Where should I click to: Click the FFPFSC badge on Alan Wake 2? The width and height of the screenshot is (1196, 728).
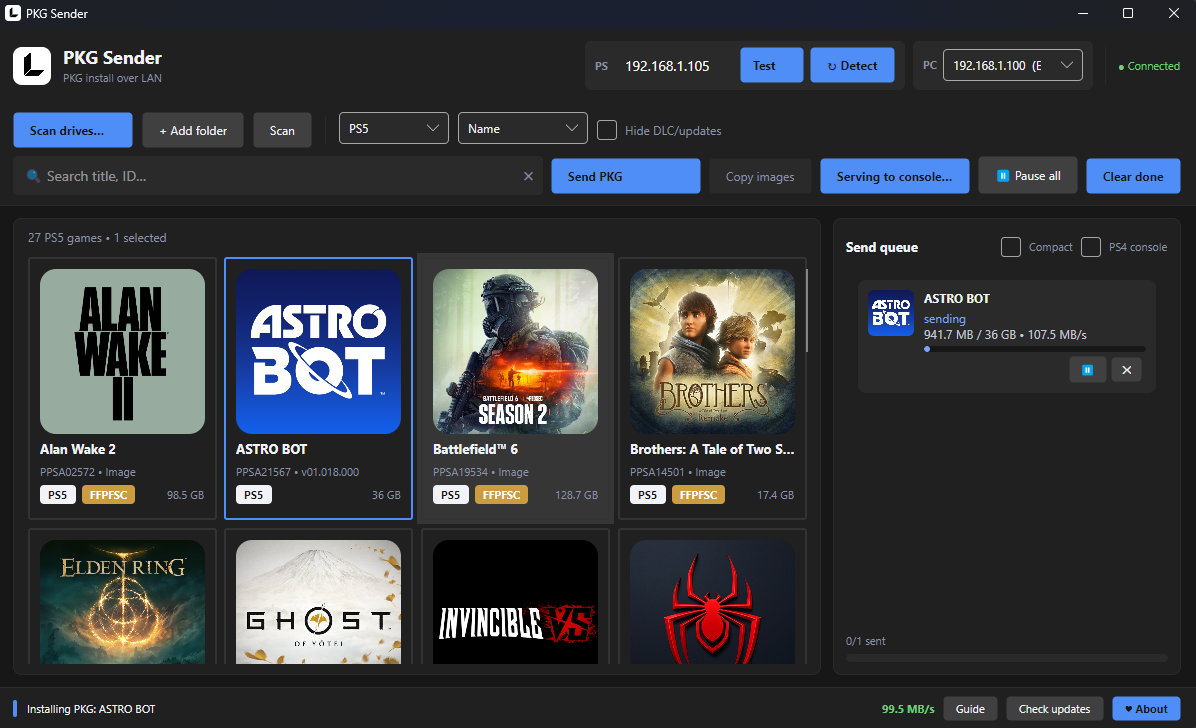click(x=108, y=495)
